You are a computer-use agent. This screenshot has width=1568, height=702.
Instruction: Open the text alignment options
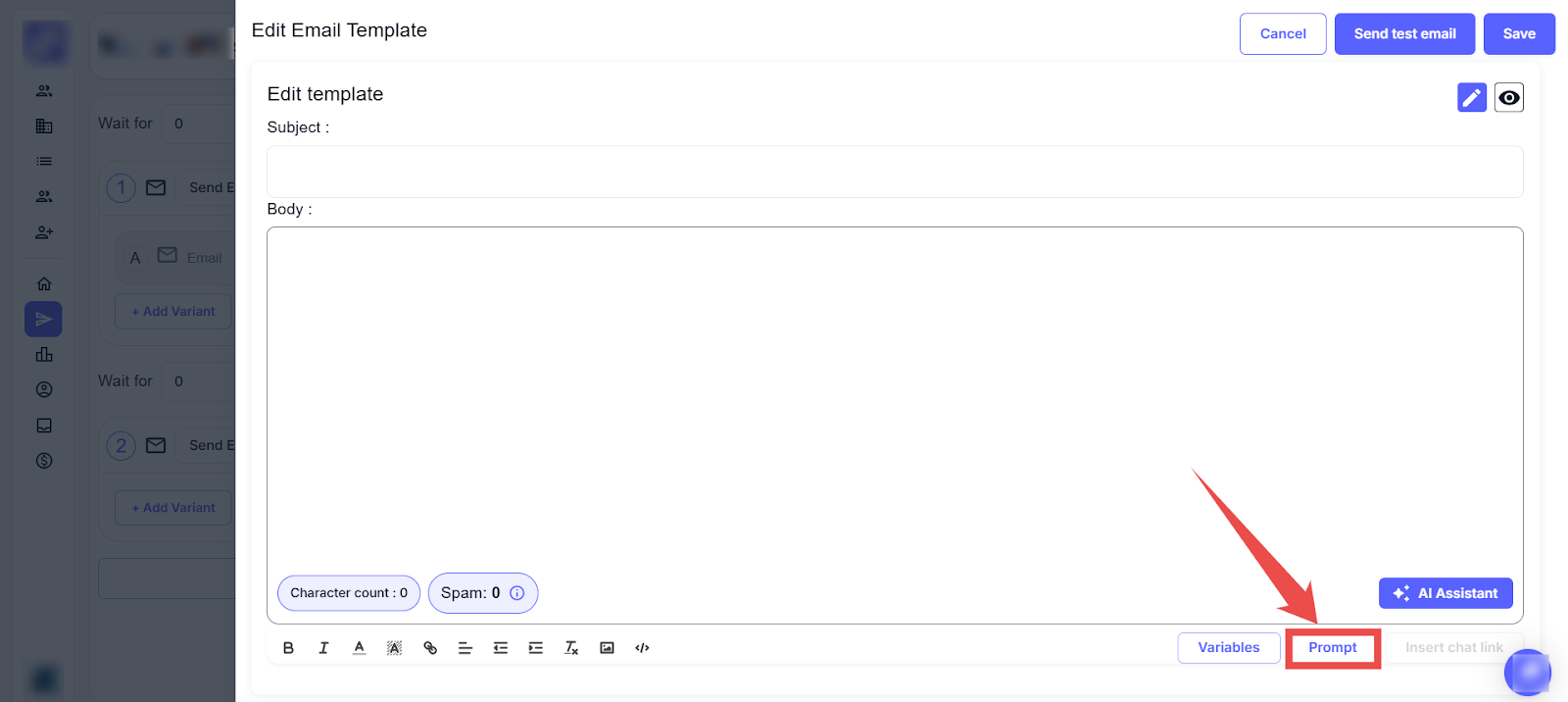coord(465,648)
